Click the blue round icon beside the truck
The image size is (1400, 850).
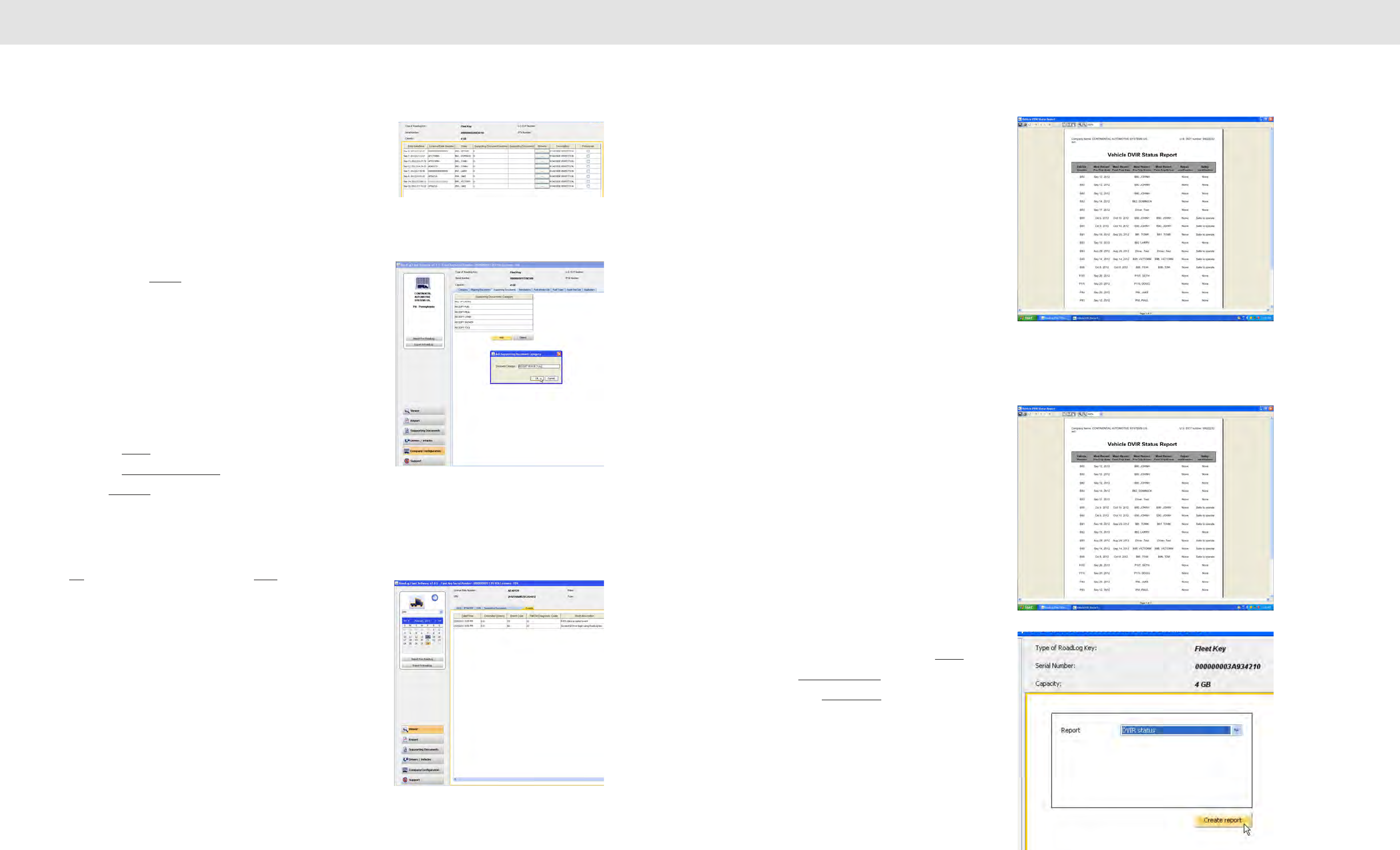click(x=435, y=597)
